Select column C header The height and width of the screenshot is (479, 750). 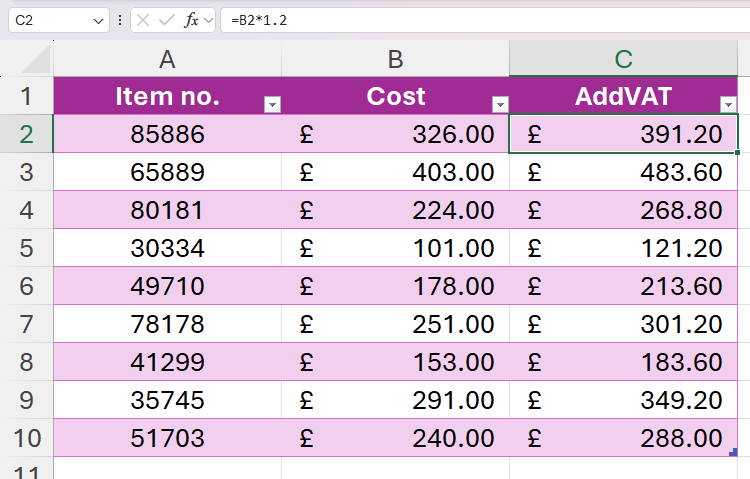point(623,60)
